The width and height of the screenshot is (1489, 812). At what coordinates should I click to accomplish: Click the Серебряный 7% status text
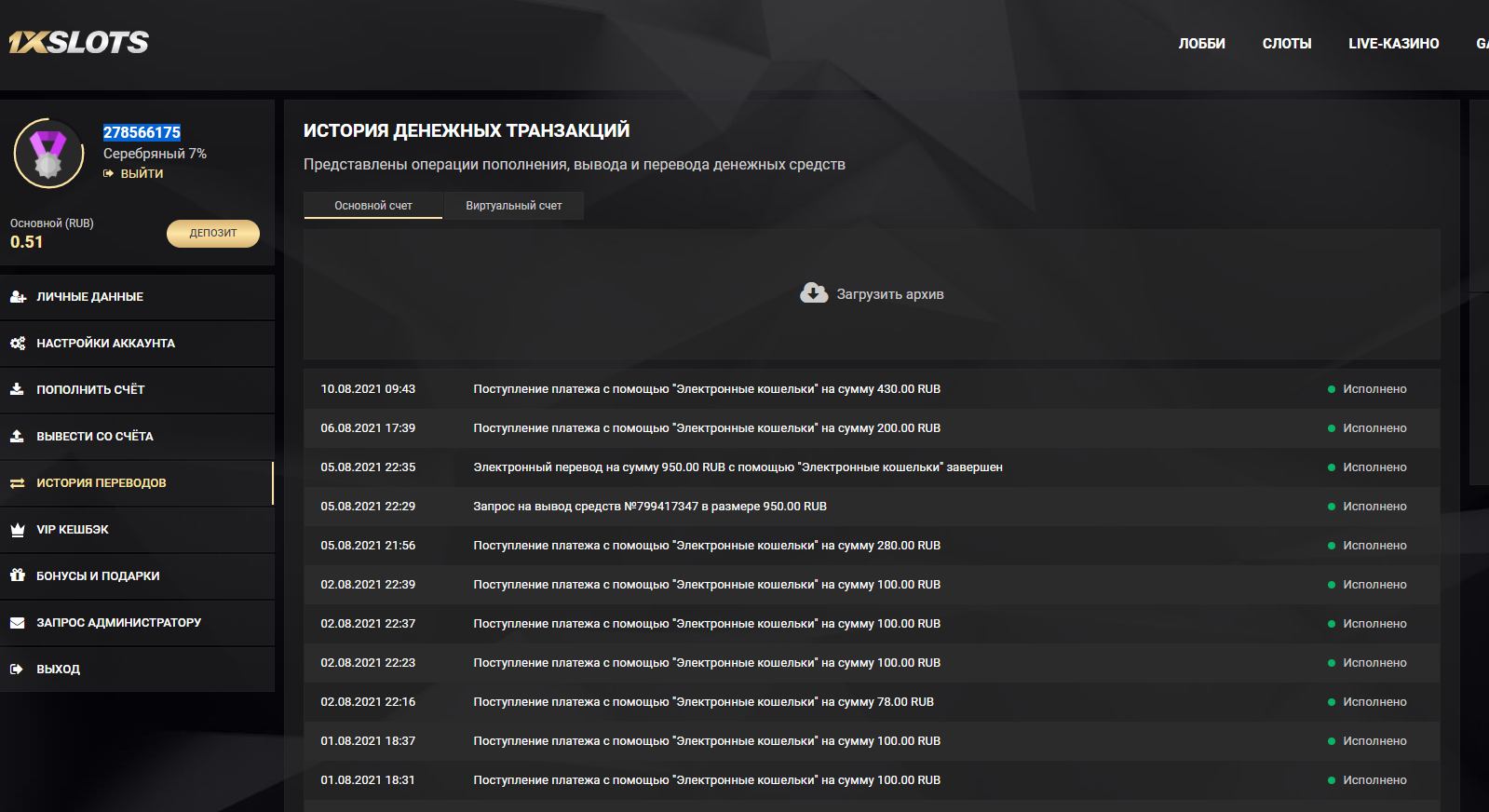[x=155, y=154]
